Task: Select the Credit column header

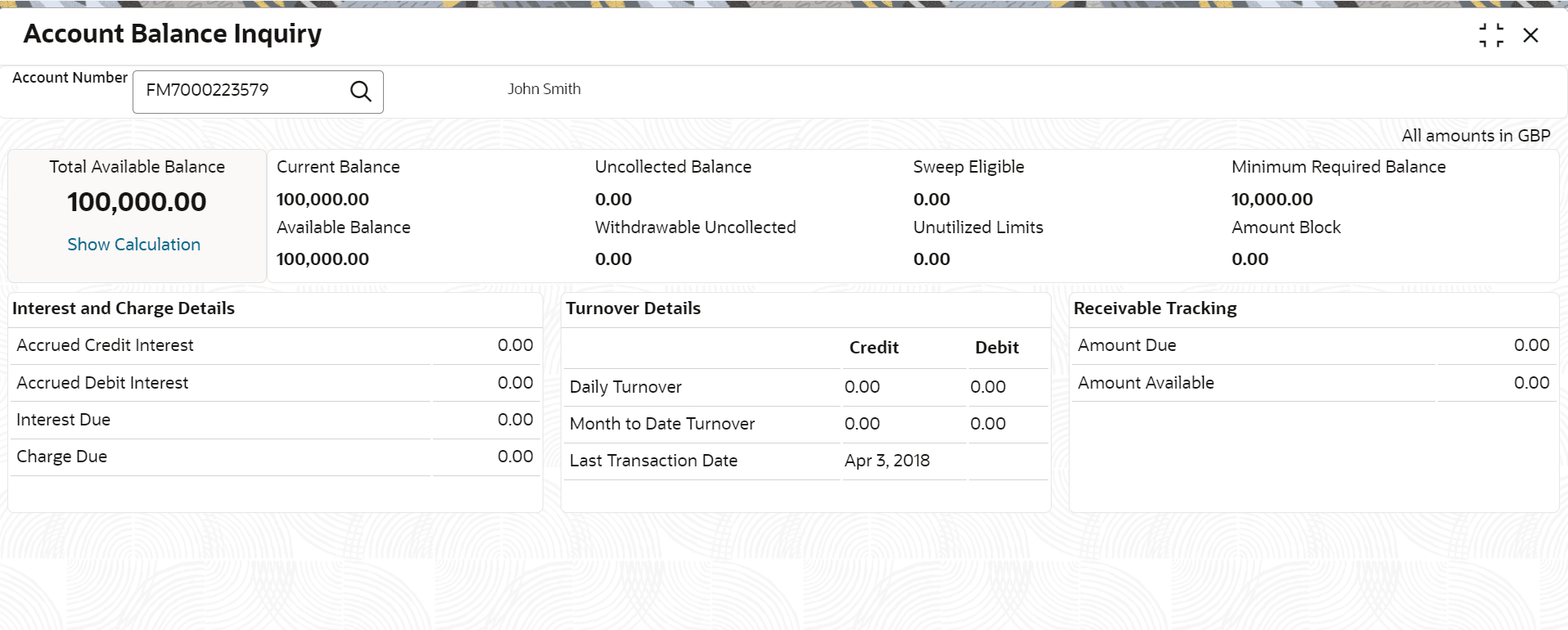Action: click(x=873, y=348)
